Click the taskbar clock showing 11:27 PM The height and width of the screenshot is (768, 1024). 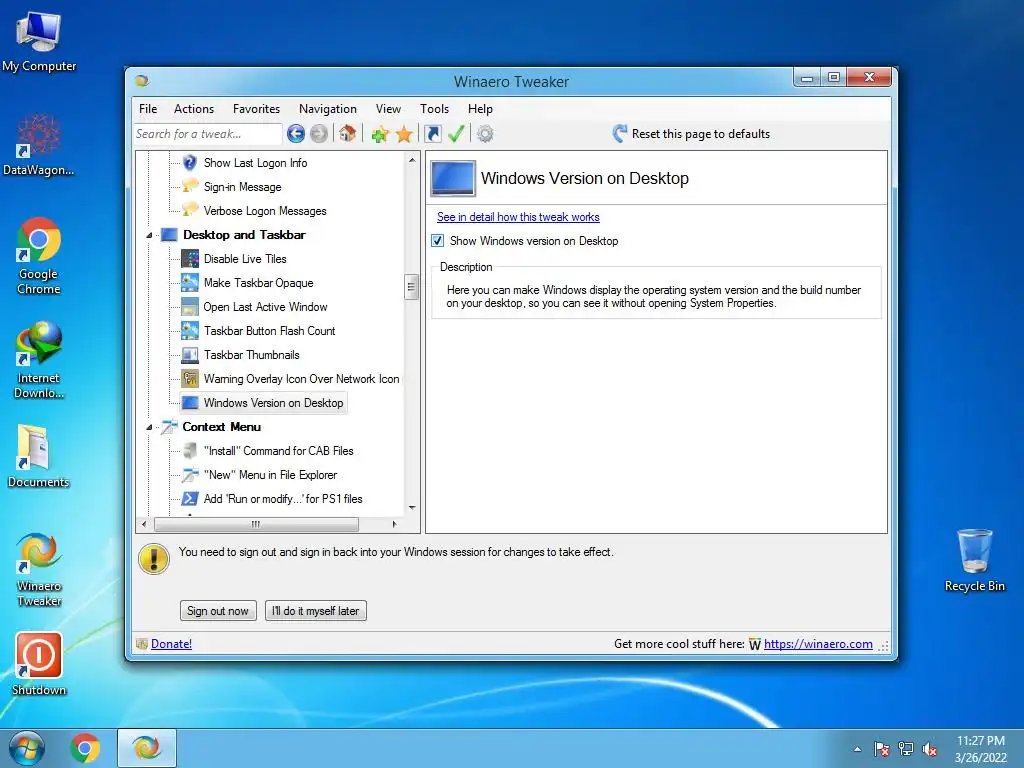[980, 749]
